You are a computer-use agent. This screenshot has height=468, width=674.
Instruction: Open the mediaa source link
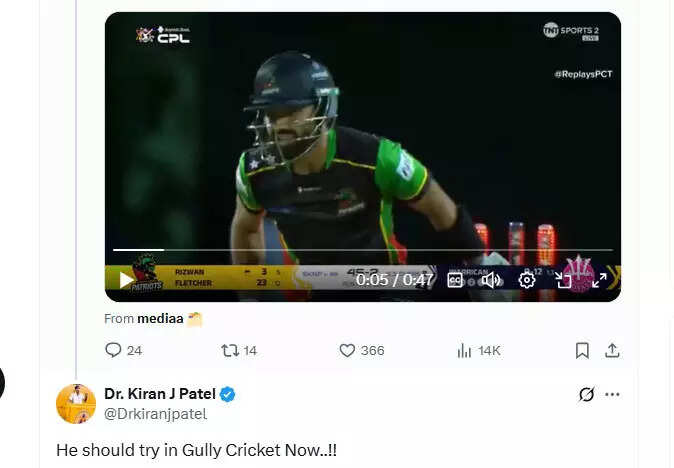pos(160,319)
